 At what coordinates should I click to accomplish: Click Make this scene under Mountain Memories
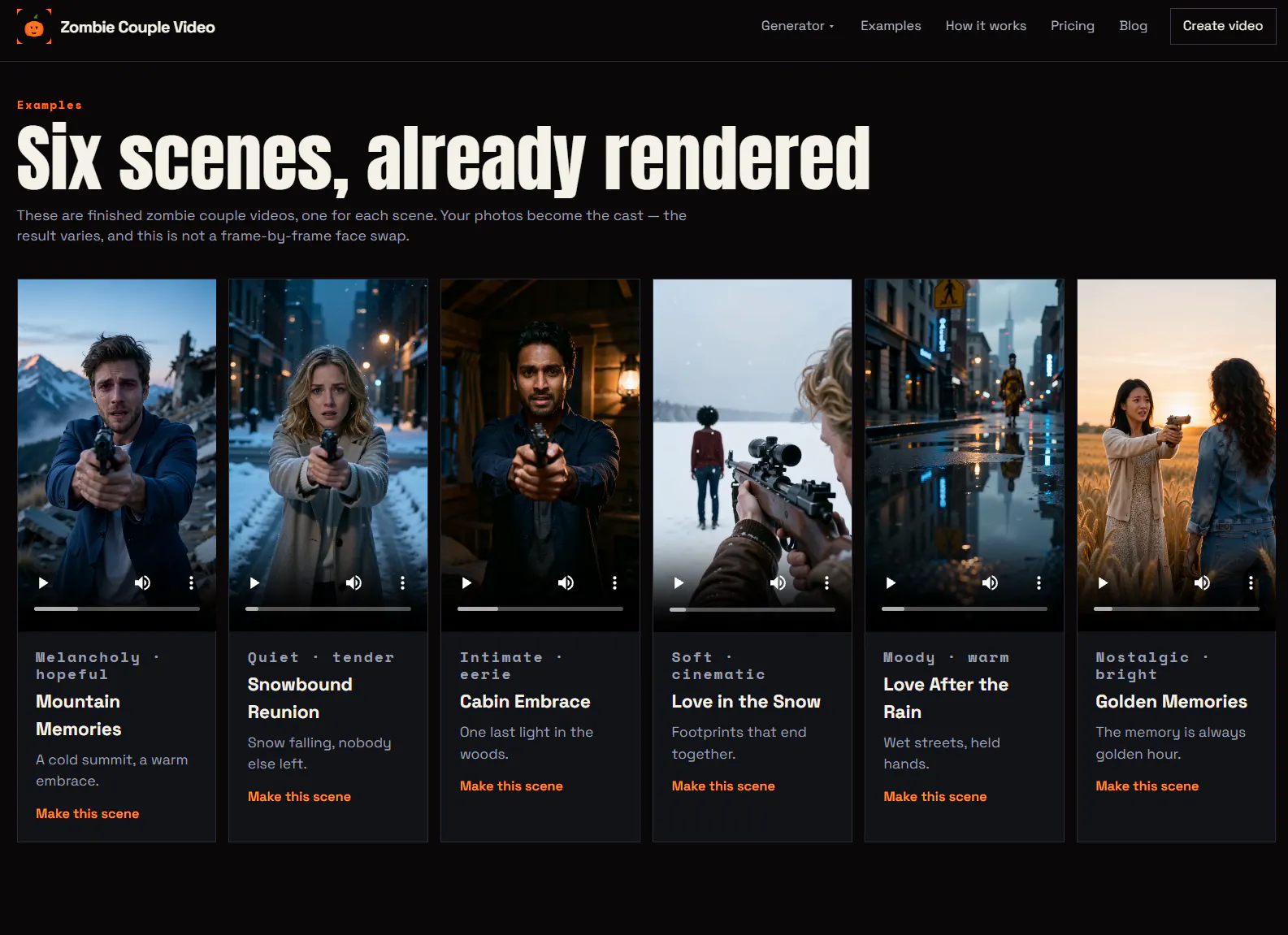88,813
